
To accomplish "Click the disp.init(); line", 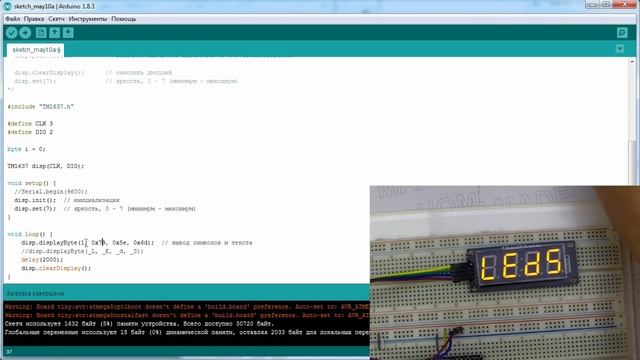I will coord(67,200).
